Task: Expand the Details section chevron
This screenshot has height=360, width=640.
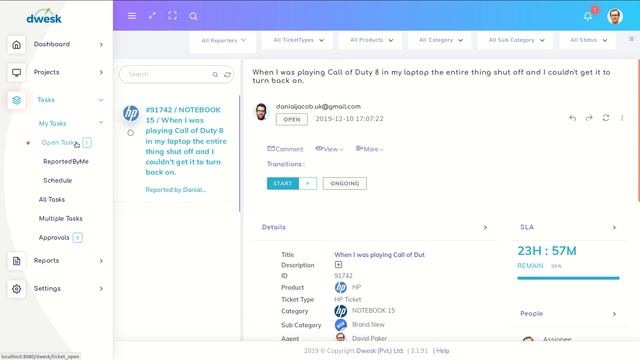Action: (x=485, y=227)
